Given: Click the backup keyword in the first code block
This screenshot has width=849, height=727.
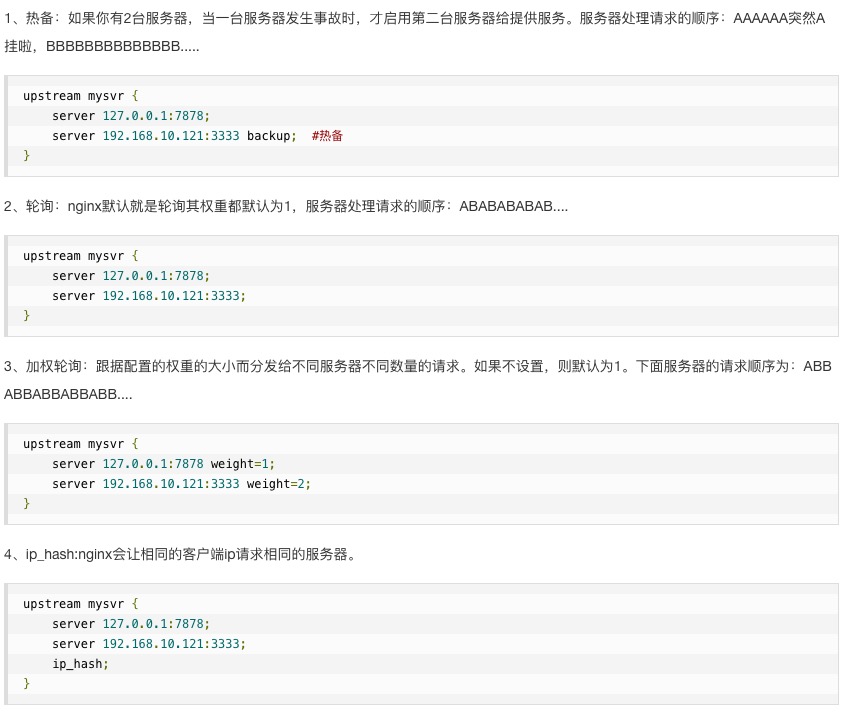Looking at the screenshot, I should [271, 136].
